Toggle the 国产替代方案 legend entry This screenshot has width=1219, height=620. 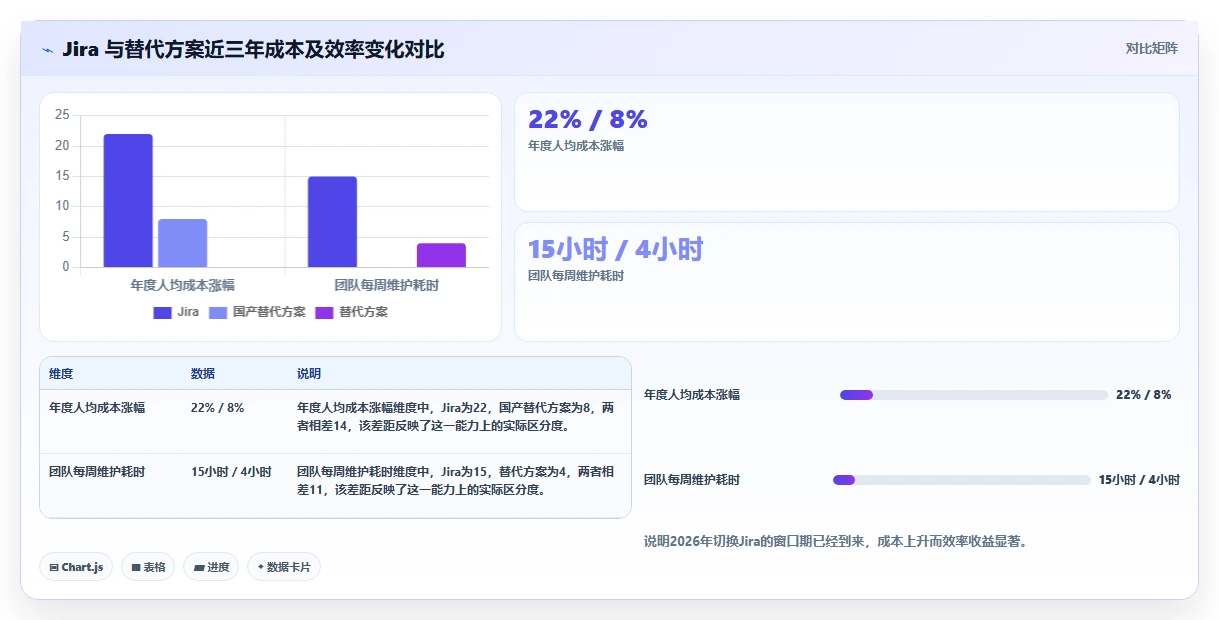[x=257, y=312]
